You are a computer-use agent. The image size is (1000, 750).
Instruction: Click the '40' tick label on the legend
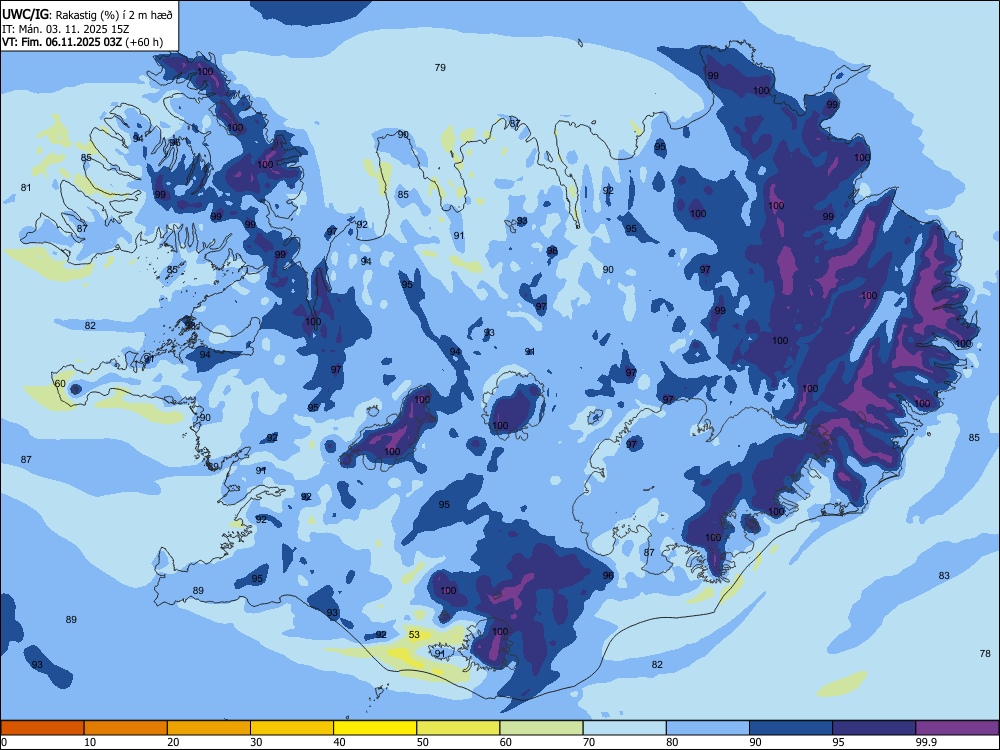tap(340, 742)
